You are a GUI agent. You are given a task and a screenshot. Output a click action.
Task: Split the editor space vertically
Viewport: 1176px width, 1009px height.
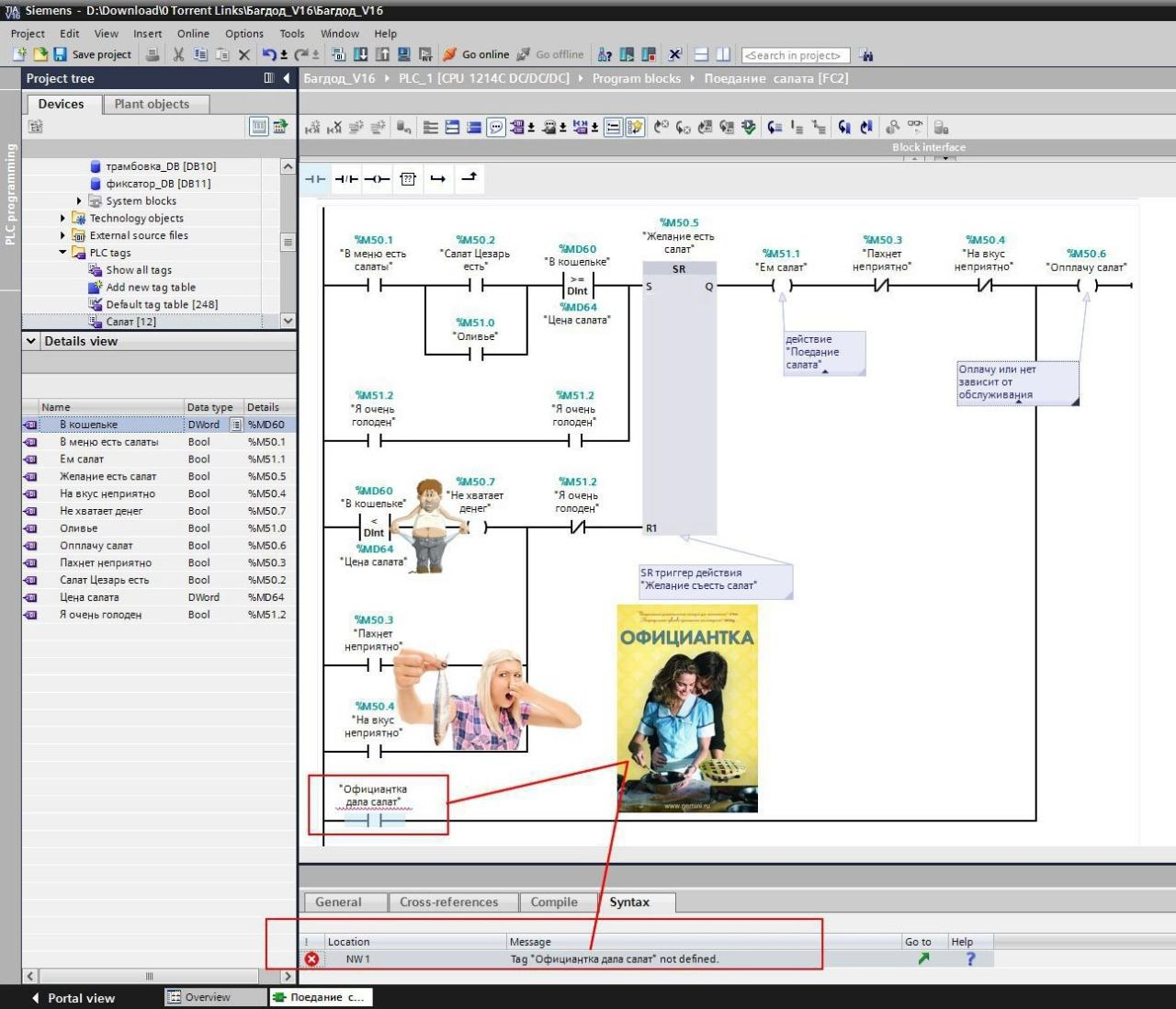pyautogui.click(x=723, y=55)
